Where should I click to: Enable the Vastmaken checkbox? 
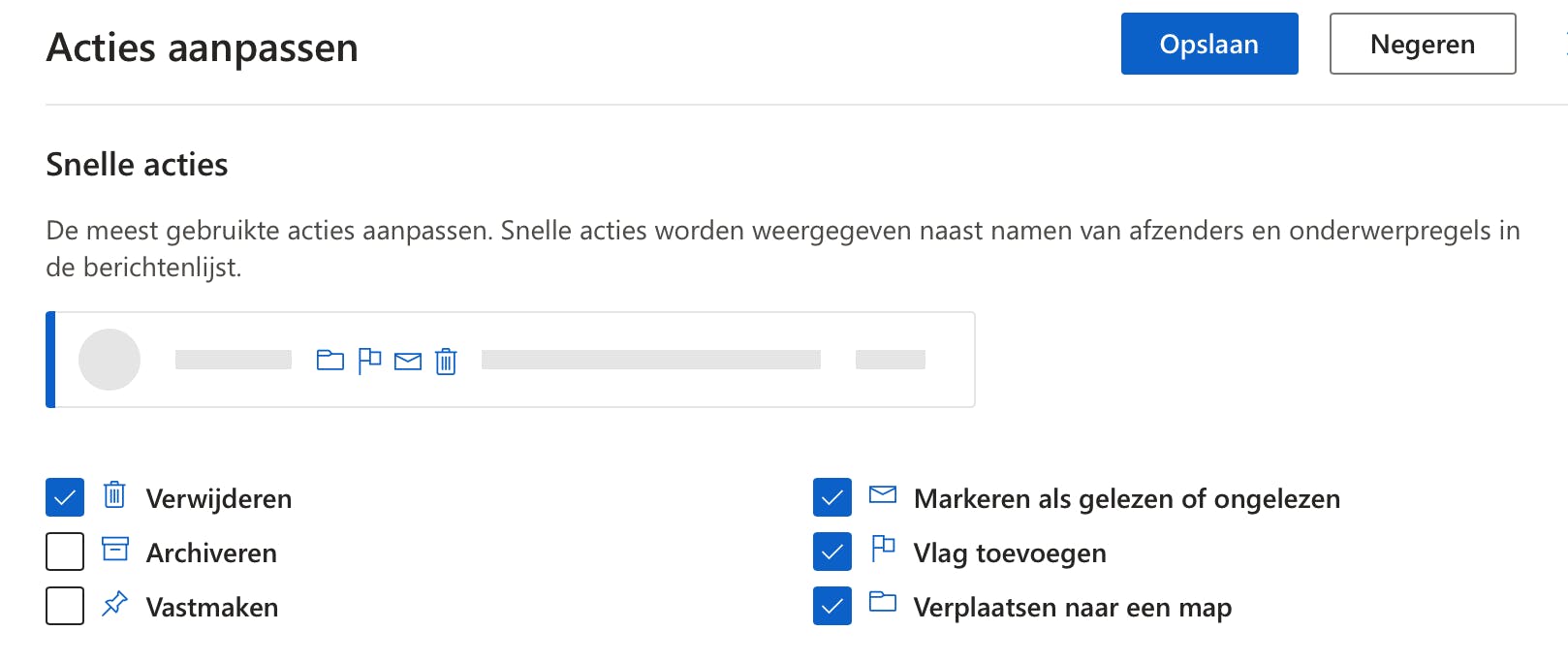64,606
